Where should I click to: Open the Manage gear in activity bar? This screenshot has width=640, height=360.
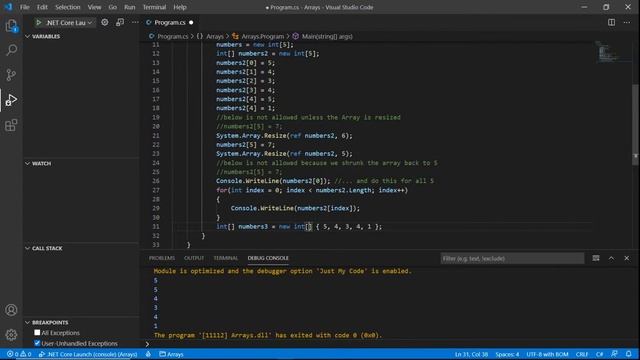pyautogui.click(x=11, y=335)
